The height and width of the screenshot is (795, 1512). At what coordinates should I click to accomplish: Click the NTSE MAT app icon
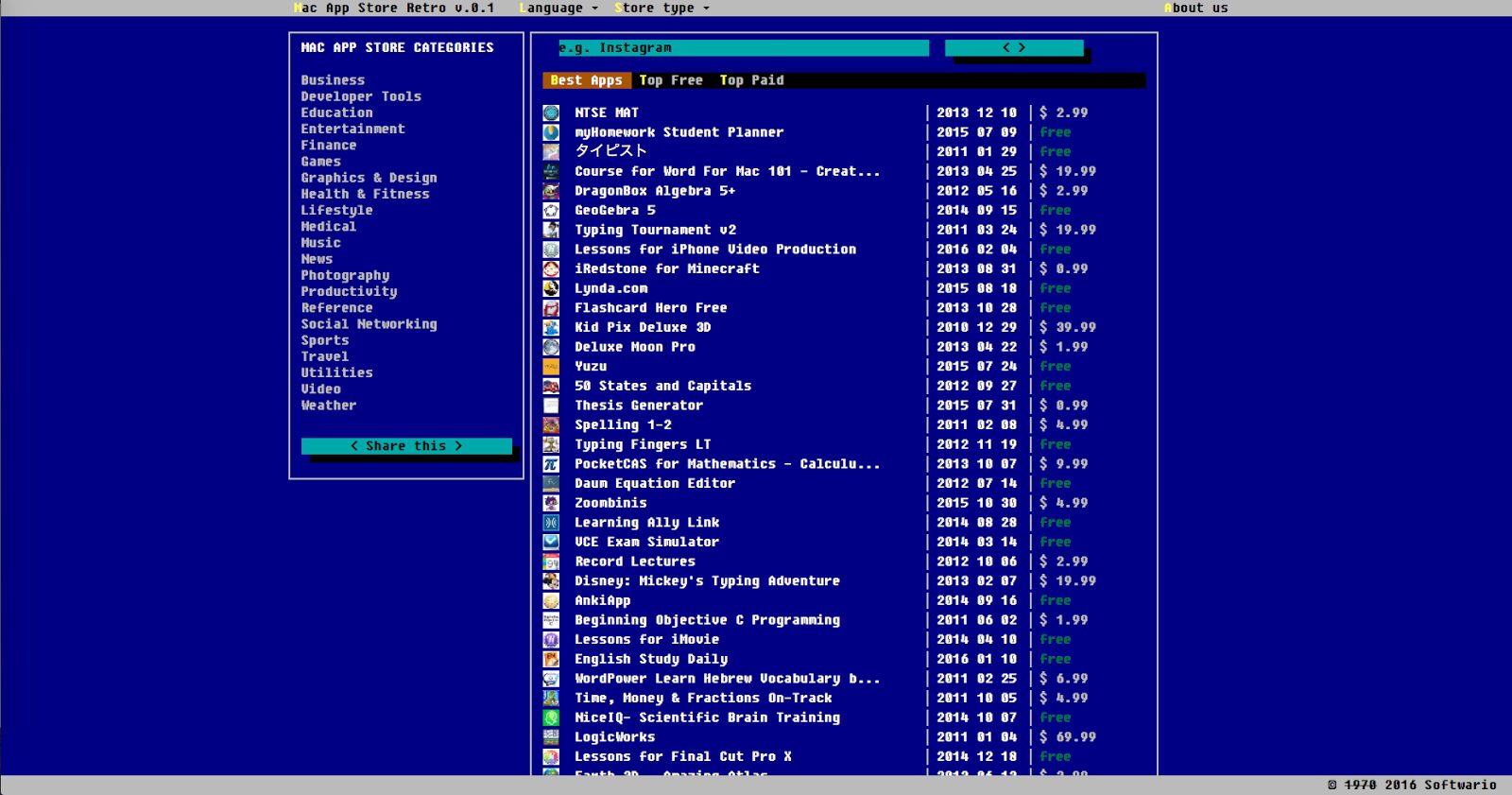[x=551, y=112]
